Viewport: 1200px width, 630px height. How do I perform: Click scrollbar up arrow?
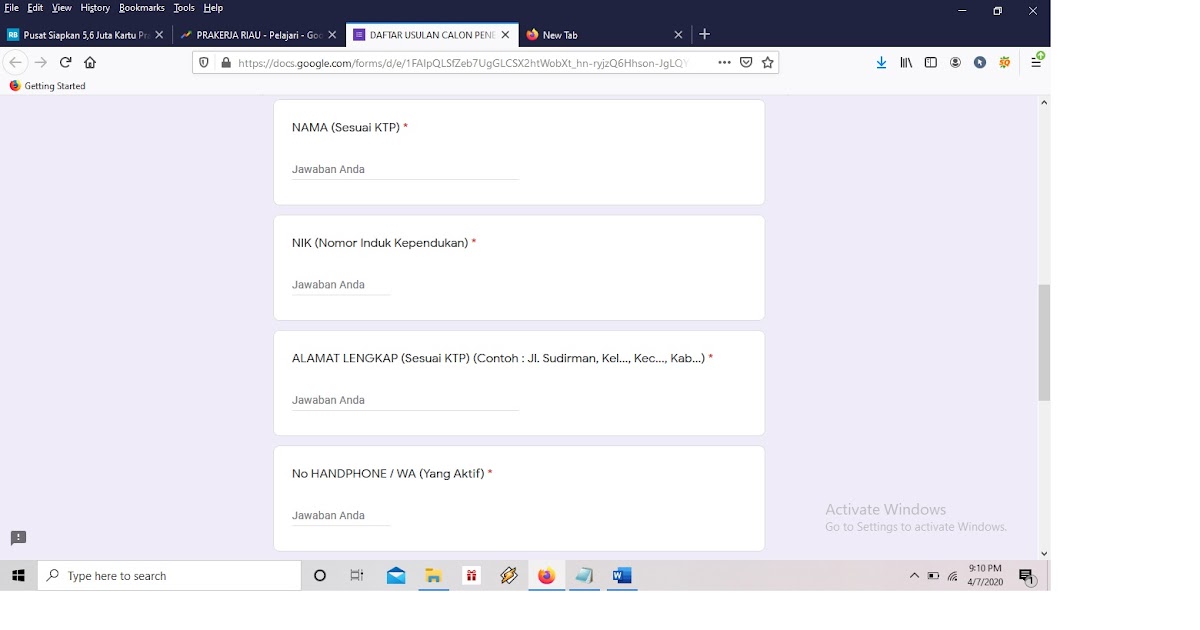(1044, 102)
